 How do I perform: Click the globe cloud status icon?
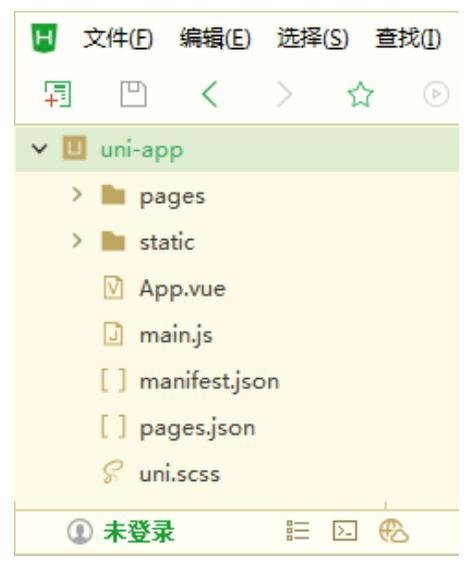(394, 531)
